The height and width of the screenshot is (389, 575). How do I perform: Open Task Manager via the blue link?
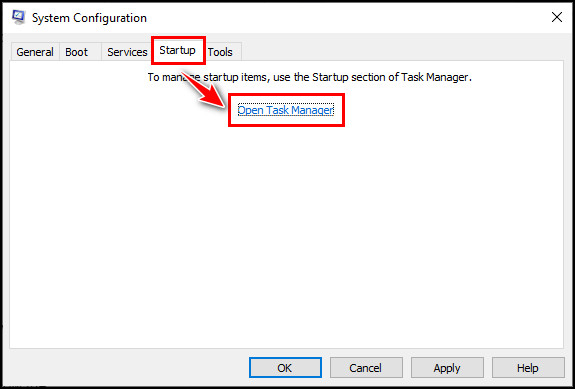[x=286, y=110]
